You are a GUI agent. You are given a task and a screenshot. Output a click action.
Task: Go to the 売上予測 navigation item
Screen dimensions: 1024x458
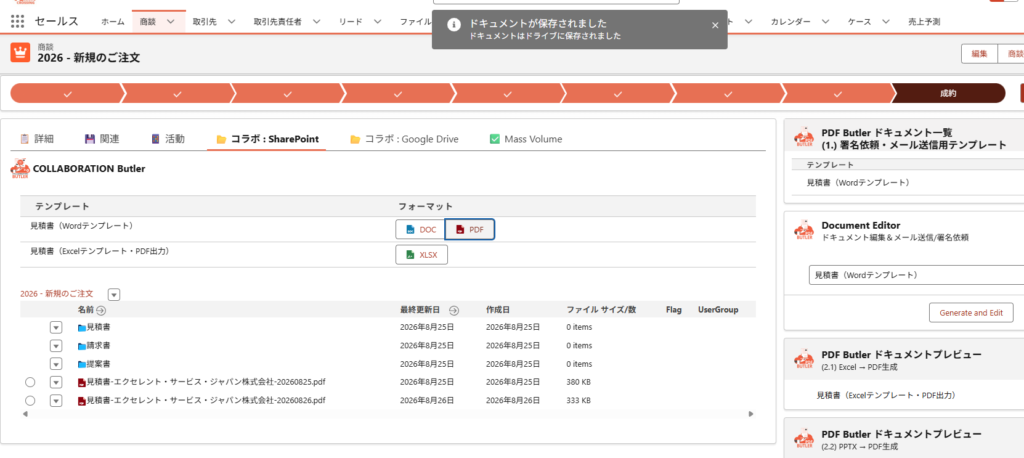(924, 22)
